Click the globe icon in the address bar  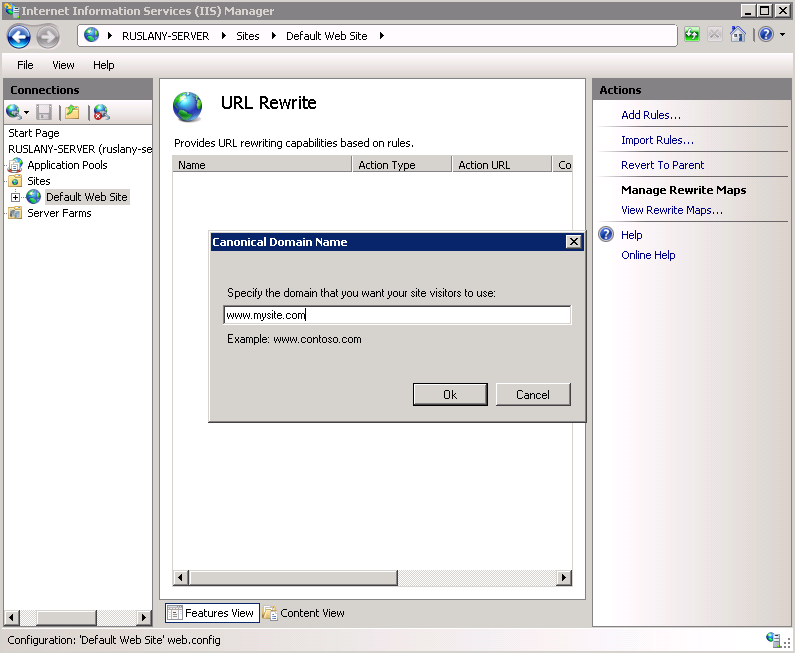coord(92,35)
